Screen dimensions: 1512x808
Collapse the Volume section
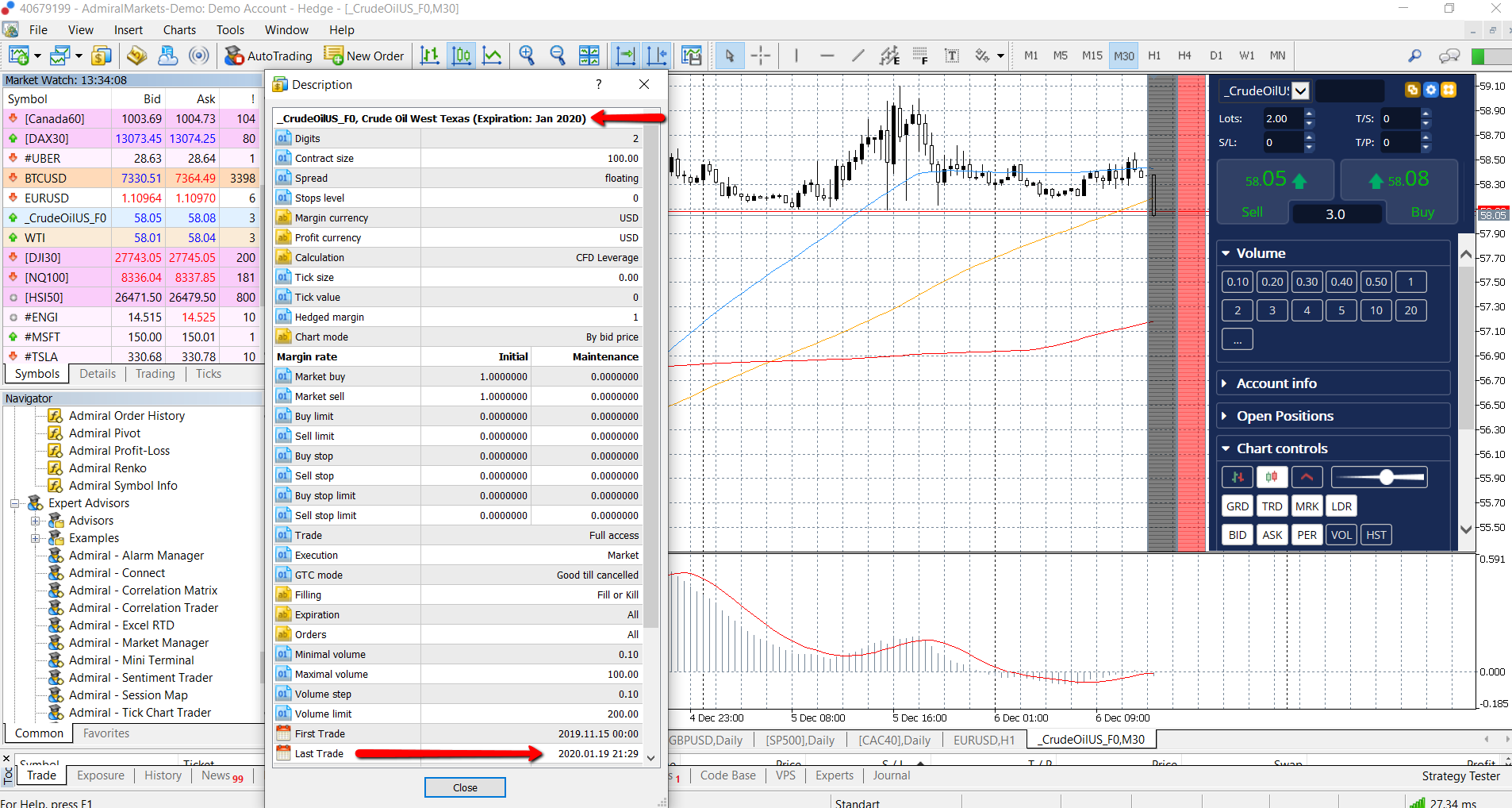tap(1226, 253)
